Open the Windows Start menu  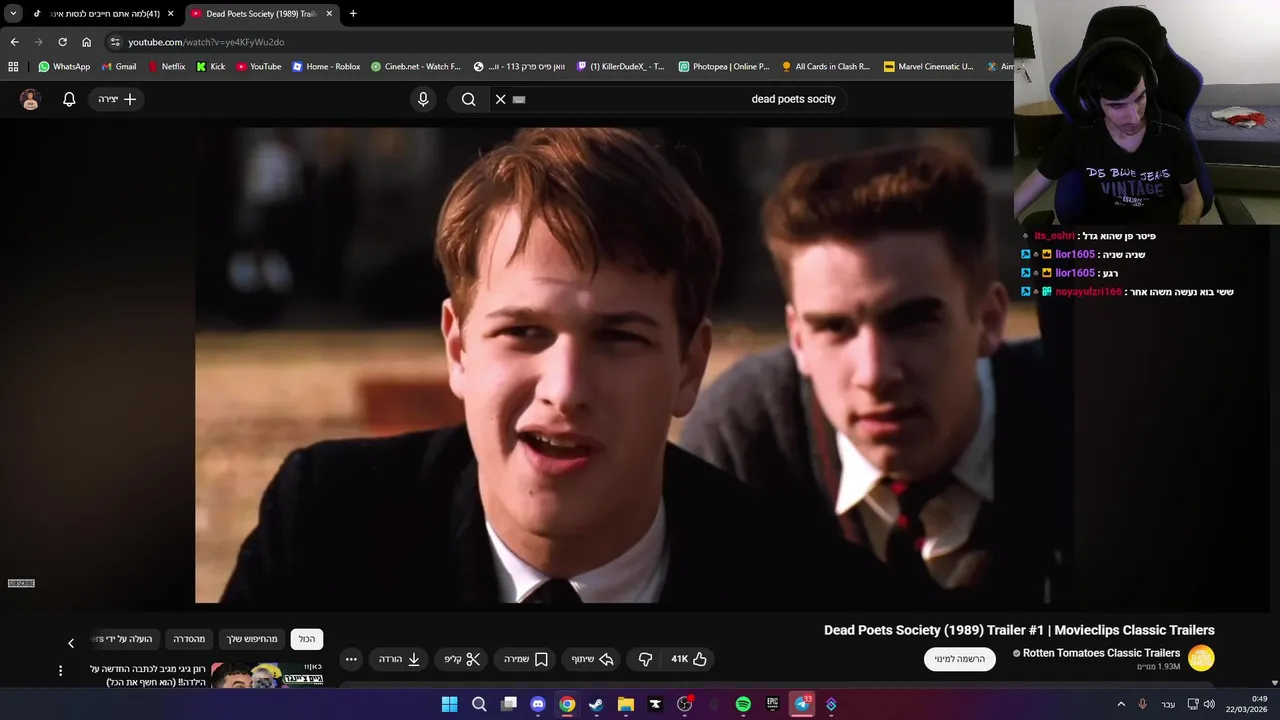coord(450,704)
